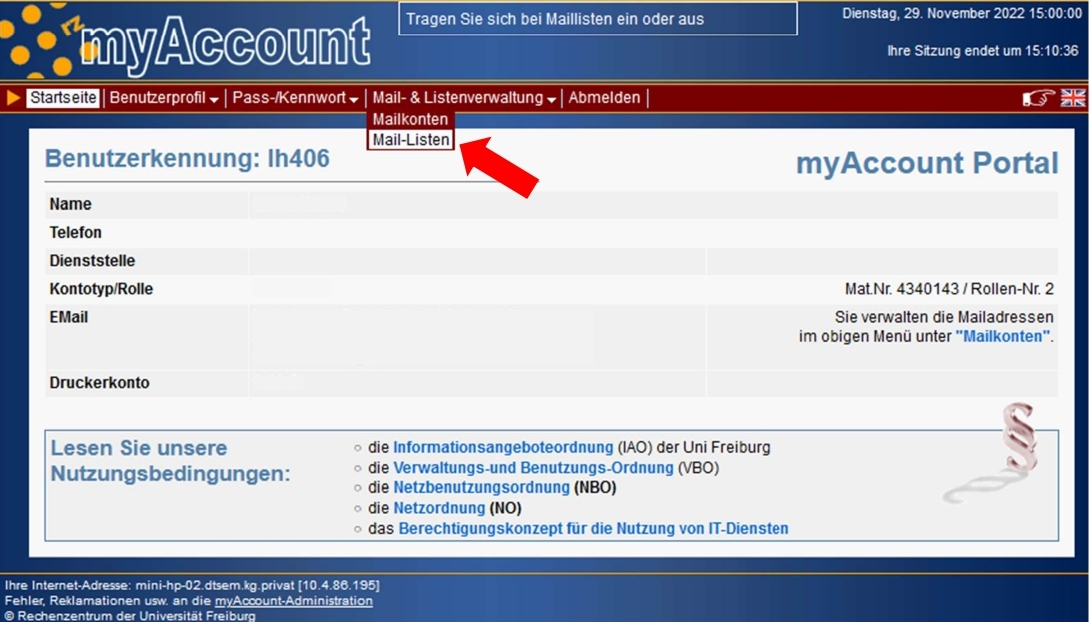Go to the Startseite menu item
The height and width of the screenshot is (622, 1090).
pyautogui.click(x=63, y=98)
